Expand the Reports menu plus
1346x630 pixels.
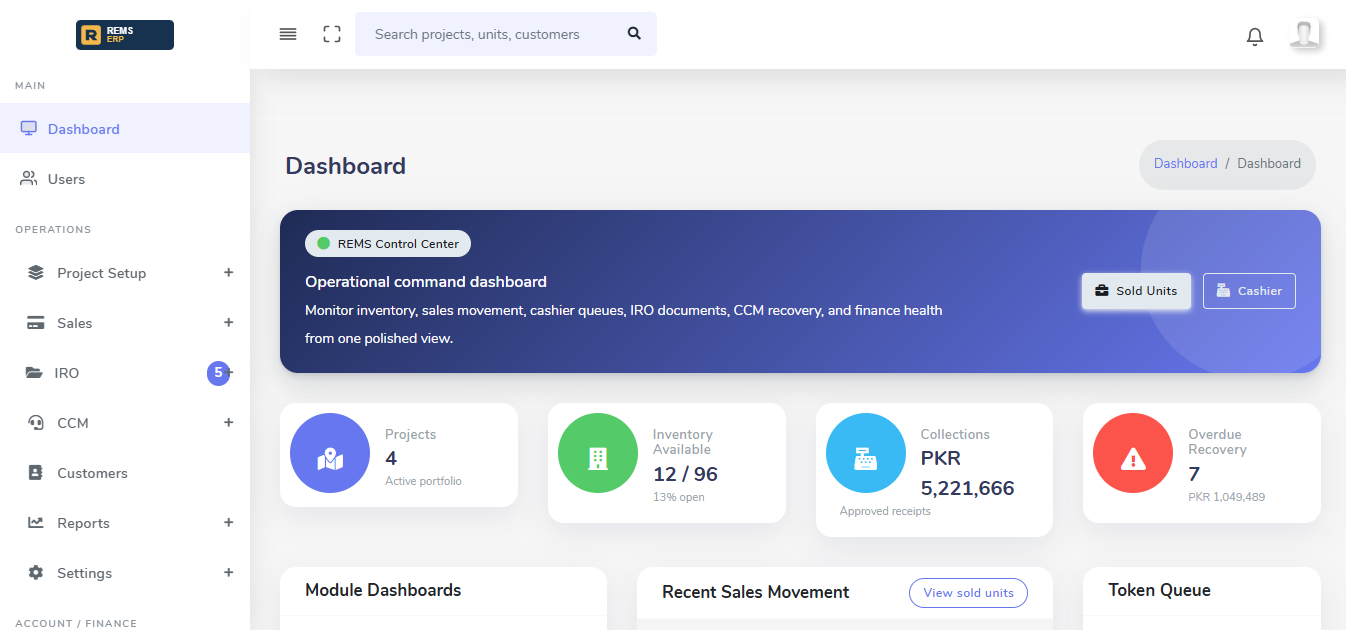(x=228, y=522)
